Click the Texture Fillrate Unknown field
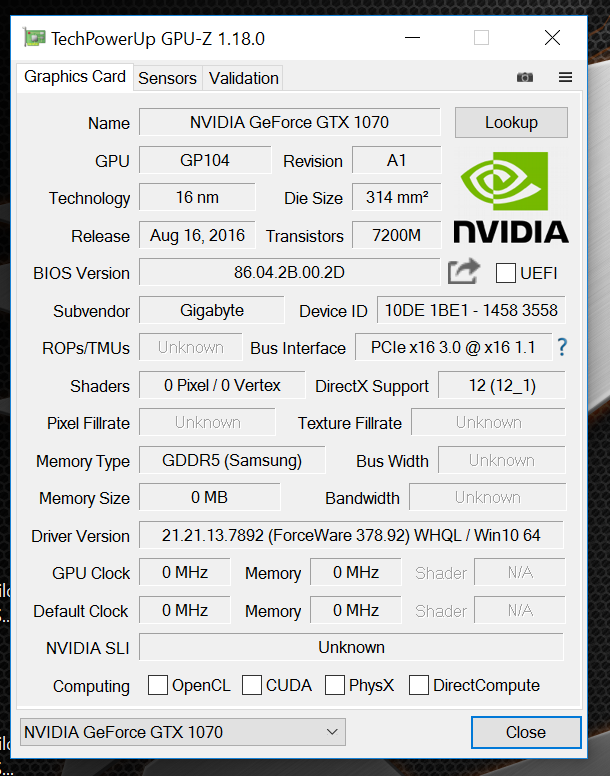Viewport: 610px width, 776px height. (x=488, y=423)
